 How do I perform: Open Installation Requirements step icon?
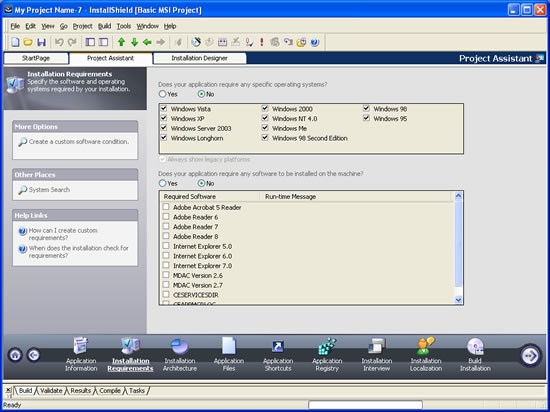pyautogui.click(x=130, y=346)
